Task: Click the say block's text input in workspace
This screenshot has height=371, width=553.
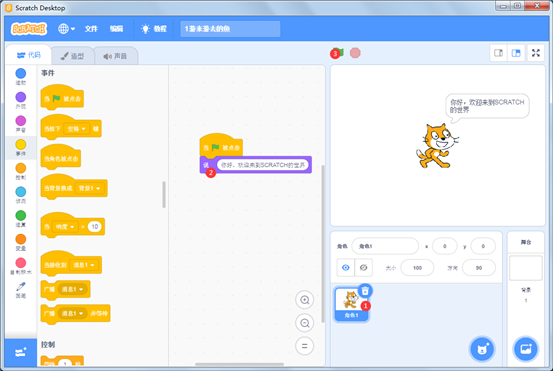Action: [263, 165]
